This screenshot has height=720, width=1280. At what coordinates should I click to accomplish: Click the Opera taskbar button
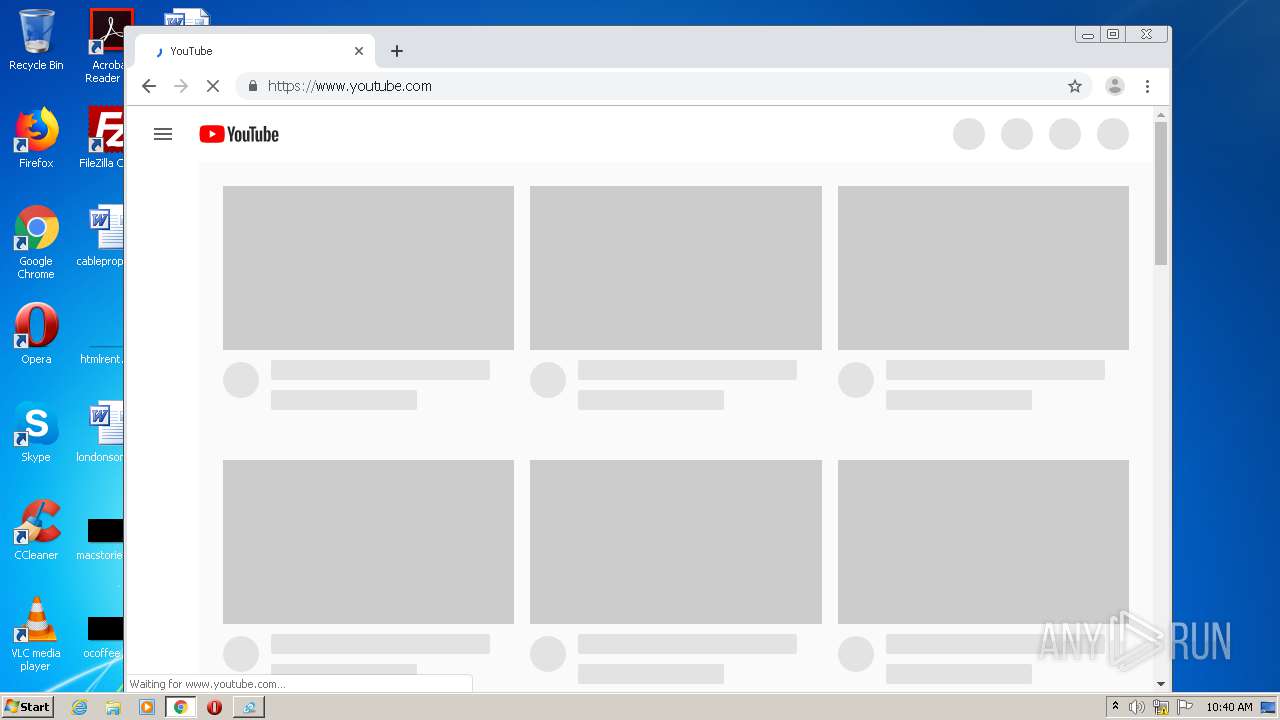(x=214, y=707)
